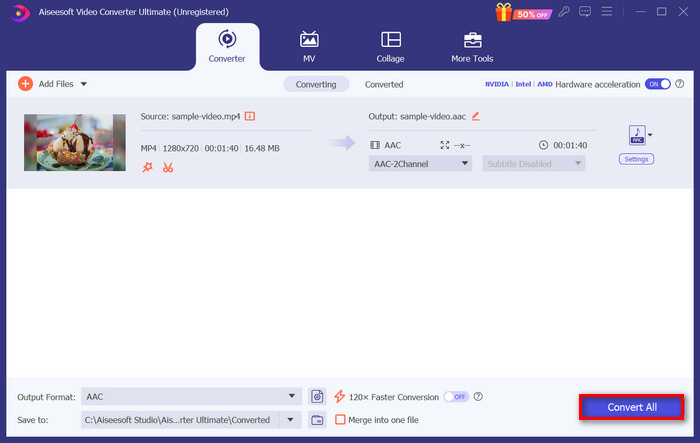Open the More Tools tab
Viewport: 700px width, 443px height.
pyautogui.click(x=472, y=47)
